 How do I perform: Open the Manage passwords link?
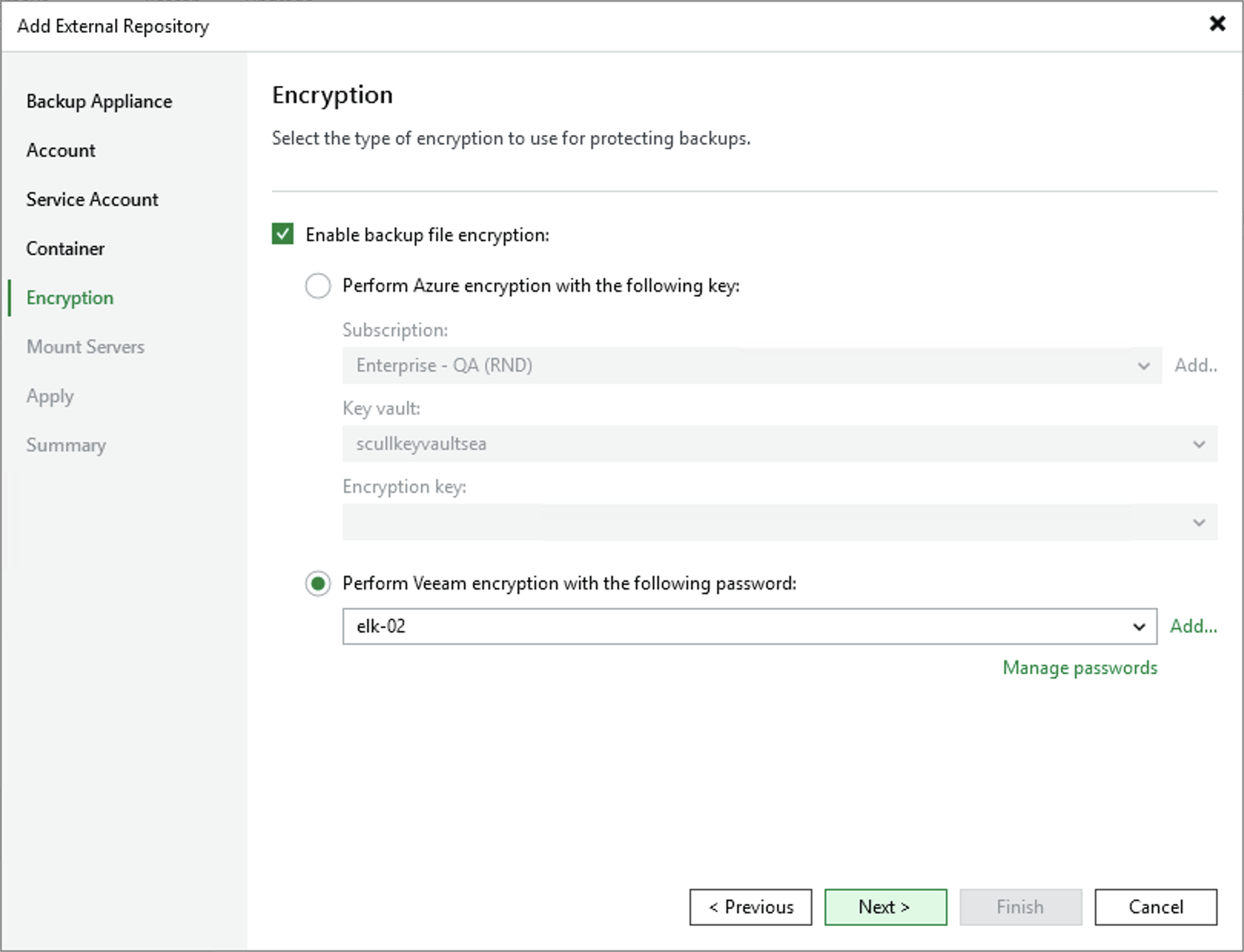(x=1080, y=668)
